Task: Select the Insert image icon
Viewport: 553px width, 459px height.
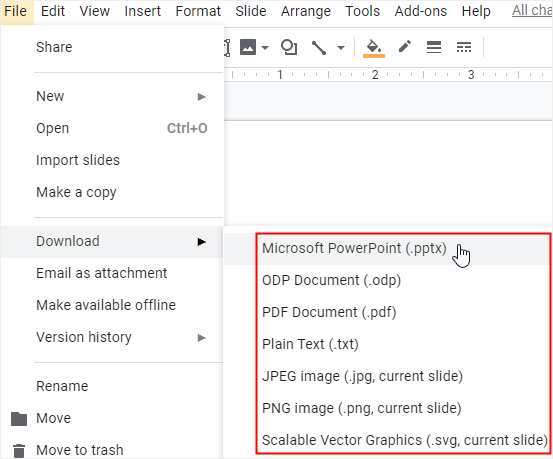Action: [x=248, y=47]
